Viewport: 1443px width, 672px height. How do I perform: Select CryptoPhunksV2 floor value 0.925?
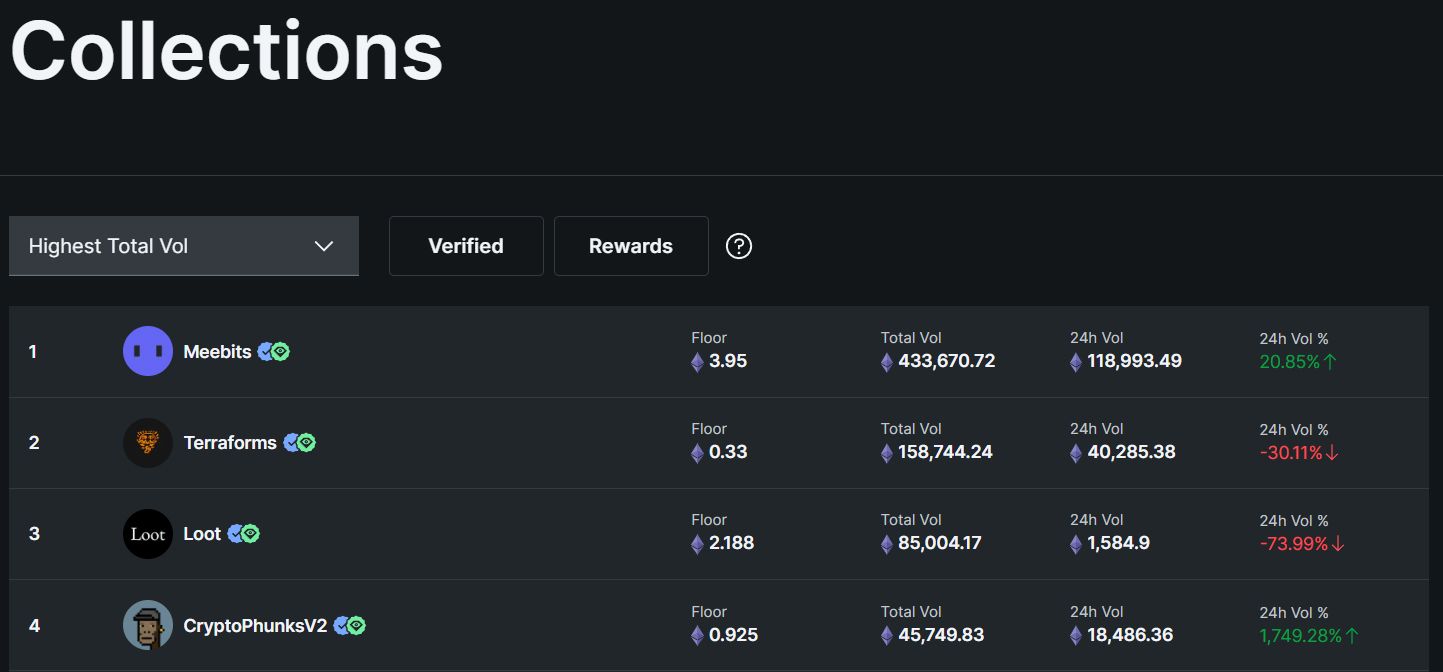(x=734, y=635)
